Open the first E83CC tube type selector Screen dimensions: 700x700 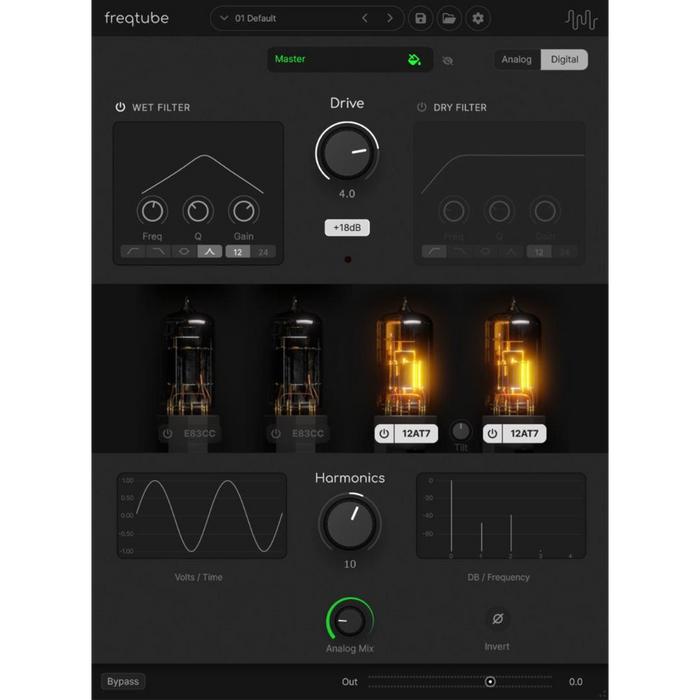tap(200, 433)
